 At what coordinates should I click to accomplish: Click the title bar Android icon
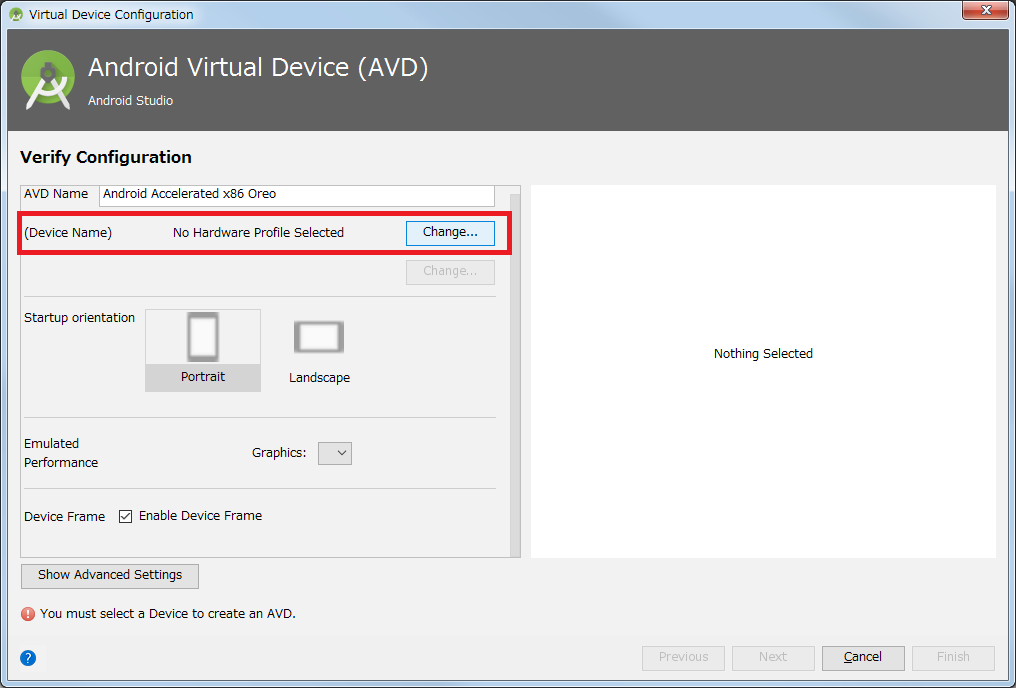point(16,14)
